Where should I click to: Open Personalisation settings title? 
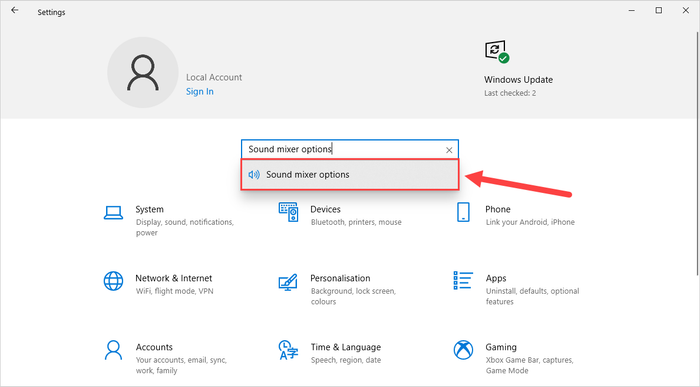tap(340, 278)
